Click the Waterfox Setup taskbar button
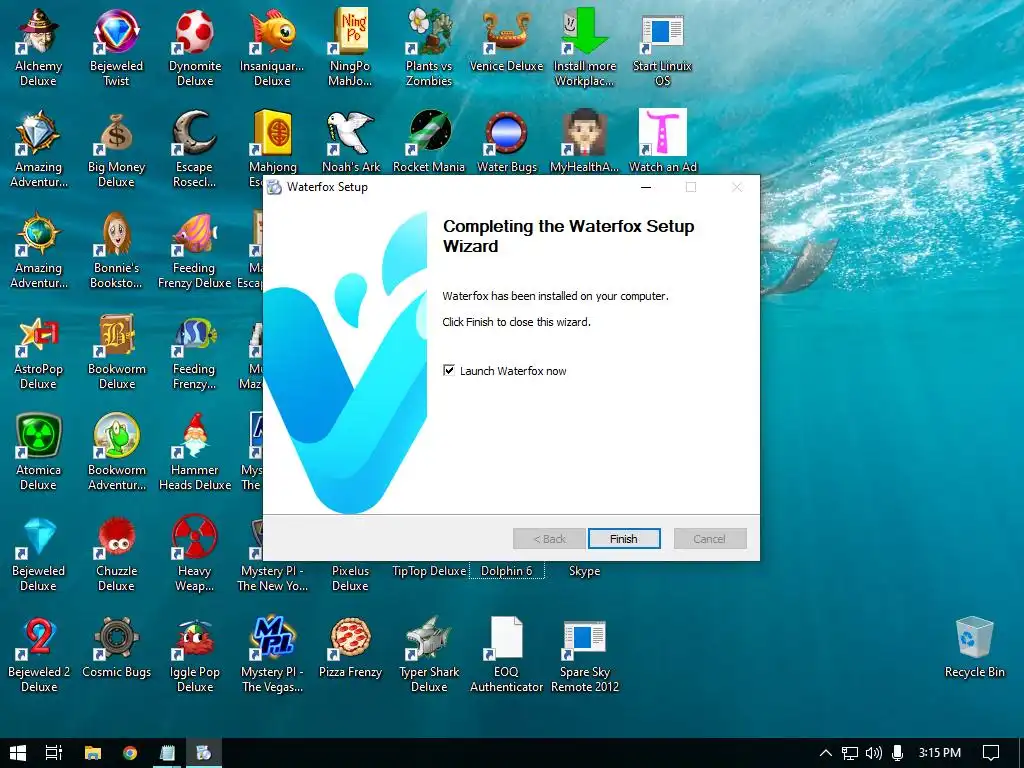Screen dimensions: 1024x768 [204, 753]
